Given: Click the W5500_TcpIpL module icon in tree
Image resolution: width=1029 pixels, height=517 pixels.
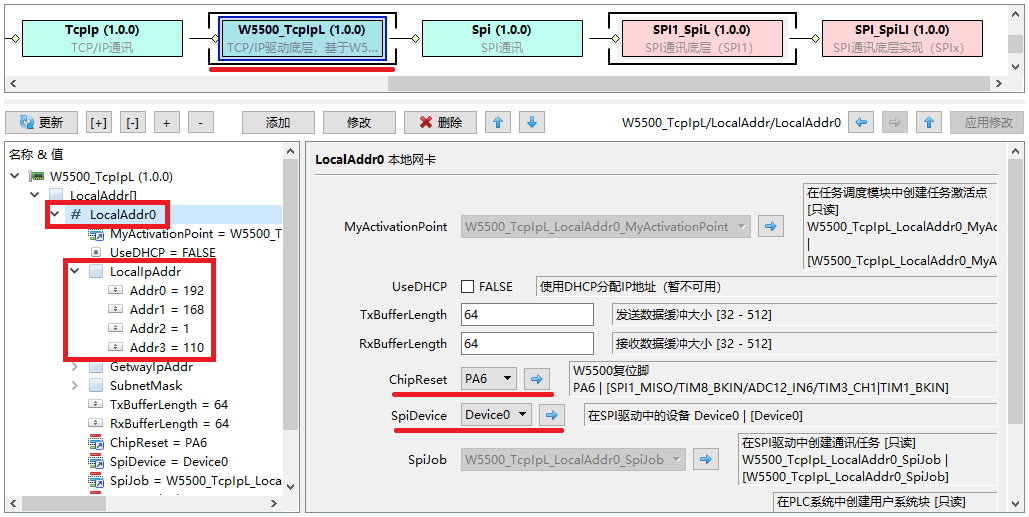Looking at the screenshot, I should (x=37, y=176).
